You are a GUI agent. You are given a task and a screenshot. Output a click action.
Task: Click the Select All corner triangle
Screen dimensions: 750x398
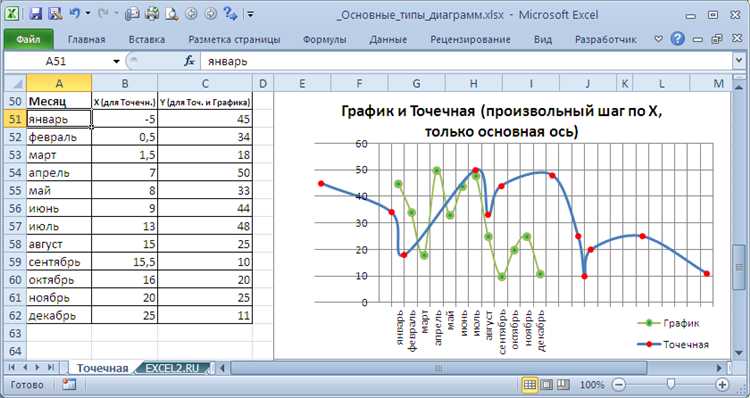[x=16, y=84]
